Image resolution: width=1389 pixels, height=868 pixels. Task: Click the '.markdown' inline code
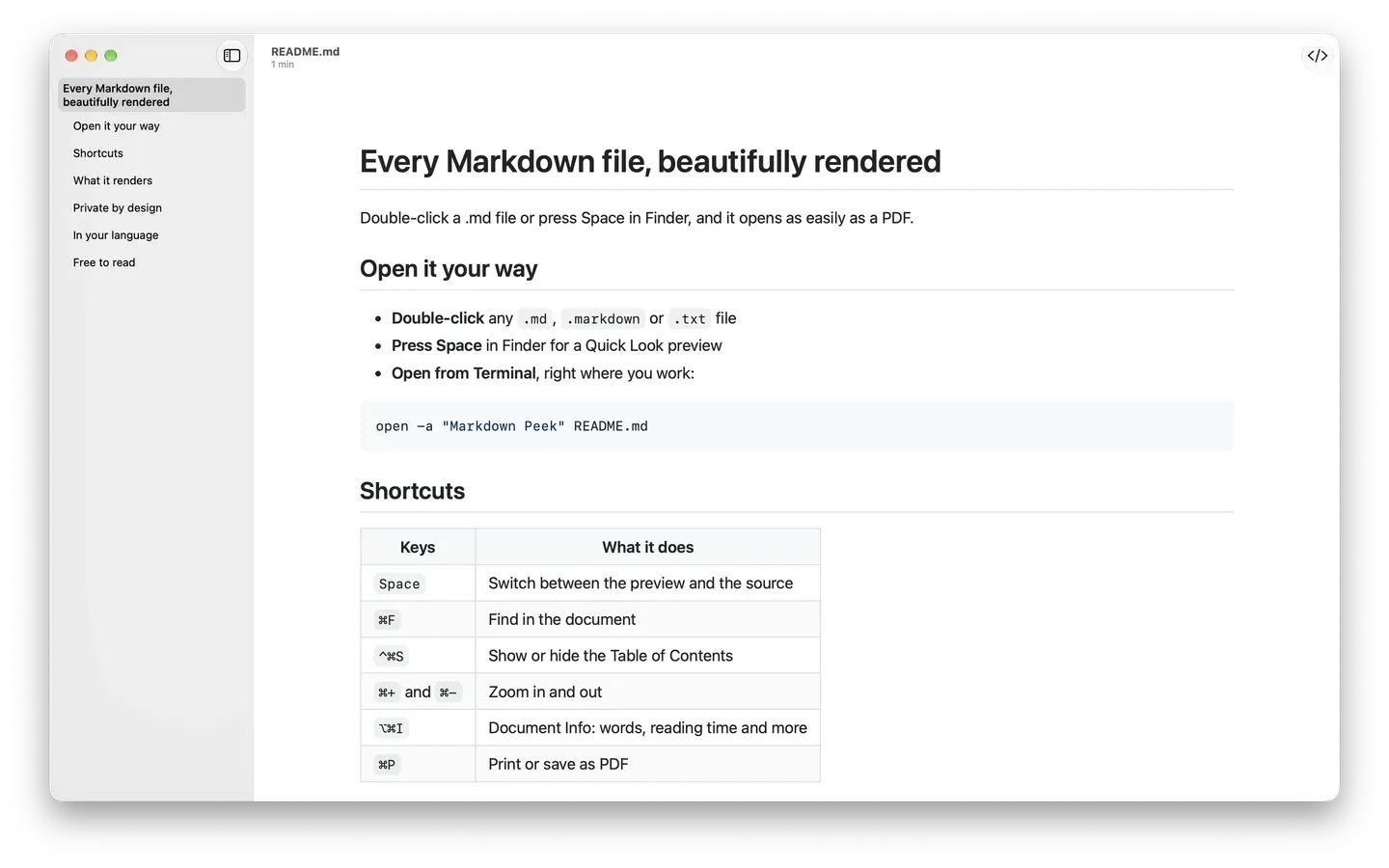coord(603,319)
